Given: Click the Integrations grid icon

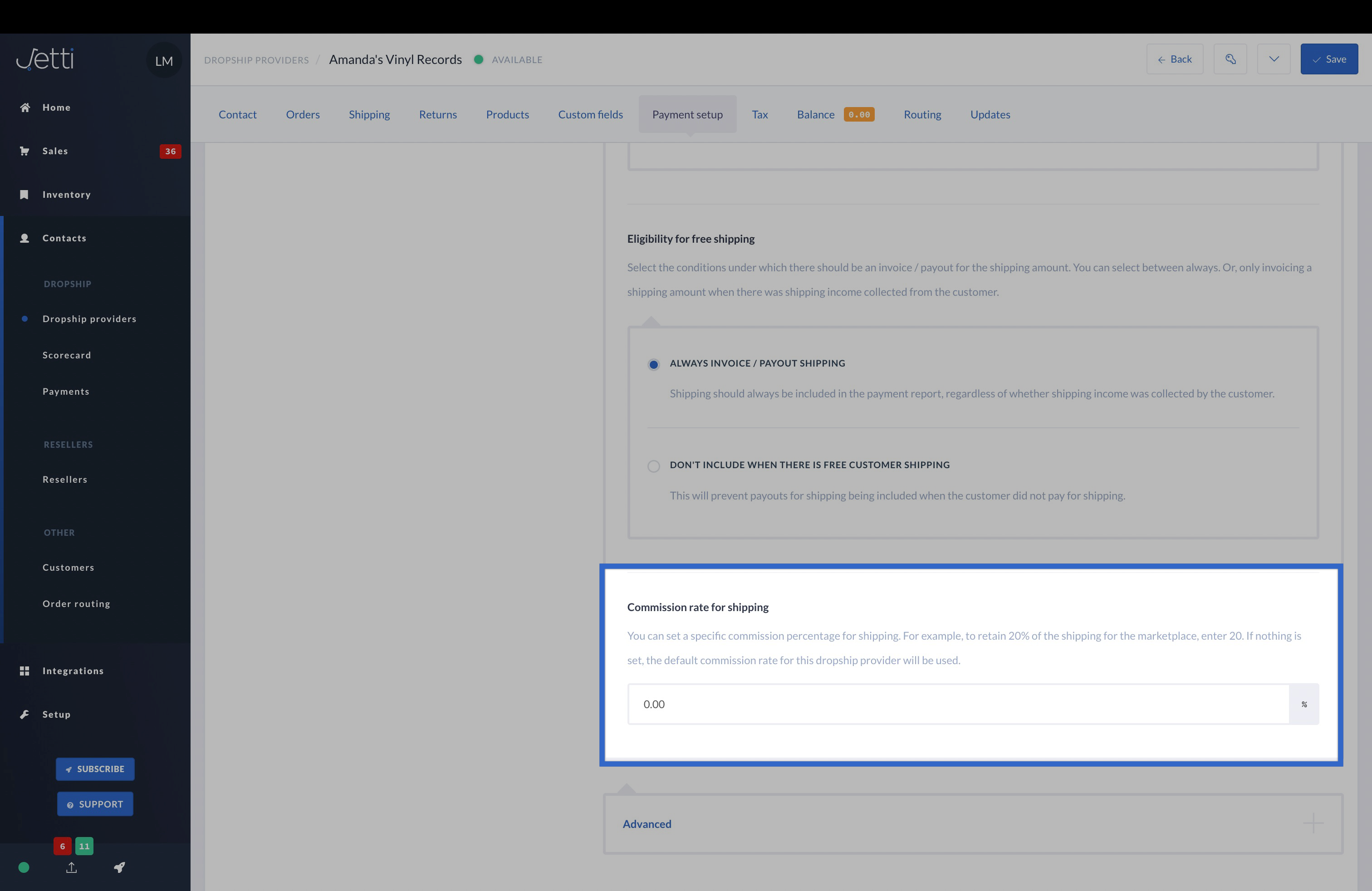Looking at the screenshot, I should [24, 671].
